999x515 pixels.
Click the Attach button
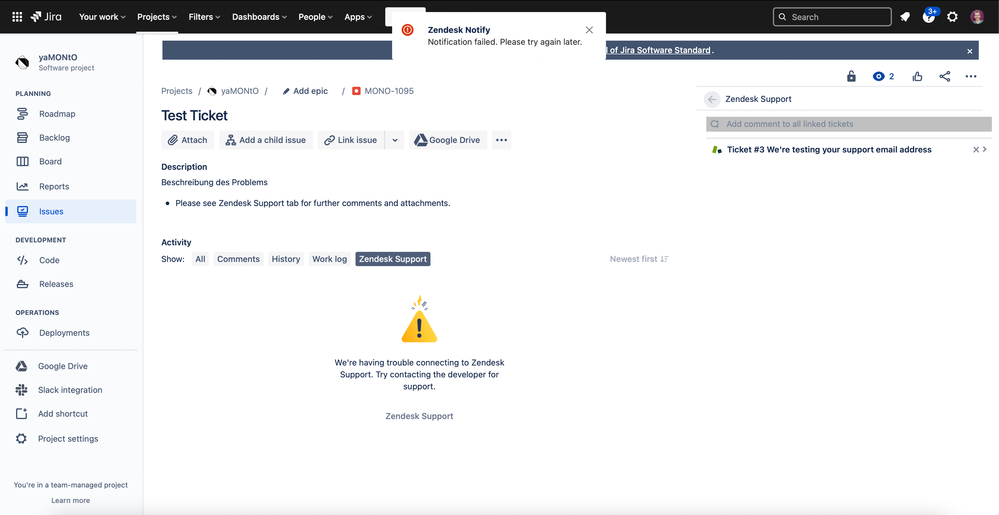coord(188,140)
